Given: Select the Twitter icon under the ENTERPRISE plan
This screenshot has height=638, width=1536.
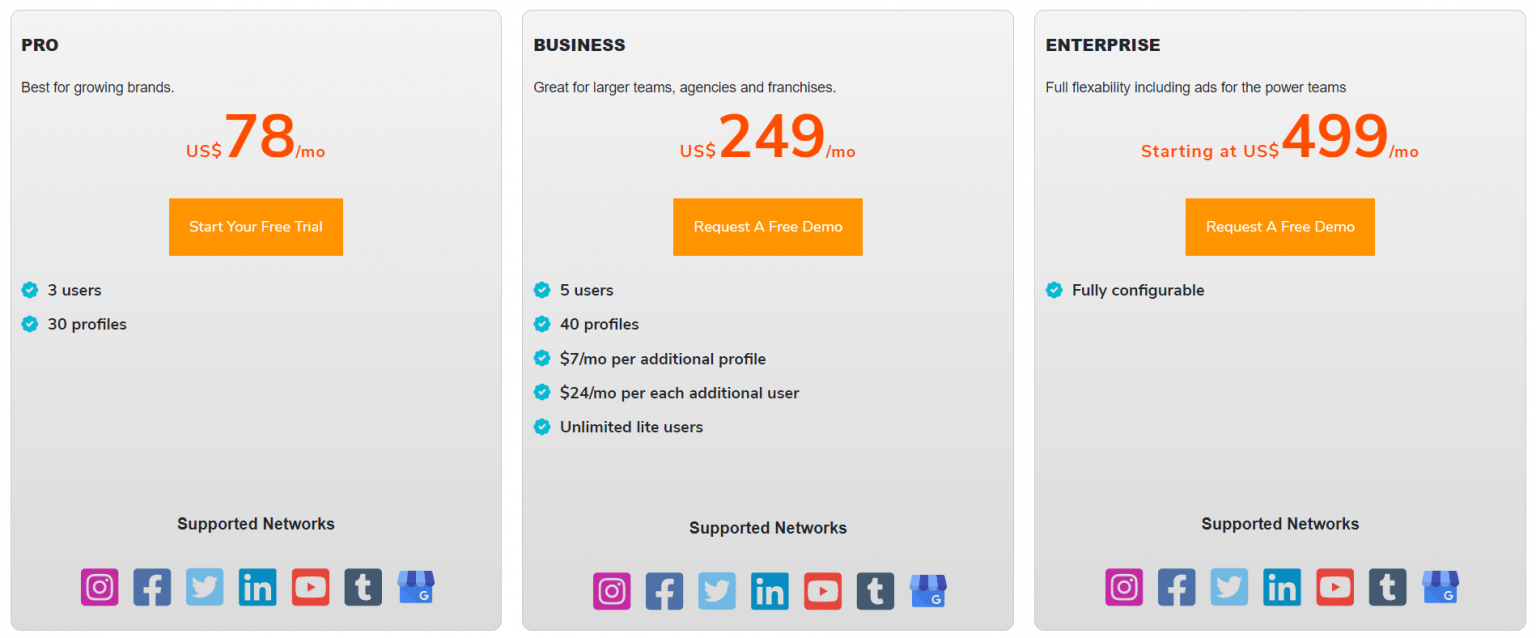Looking at the screenshot, I should [x=1230, y=587].
